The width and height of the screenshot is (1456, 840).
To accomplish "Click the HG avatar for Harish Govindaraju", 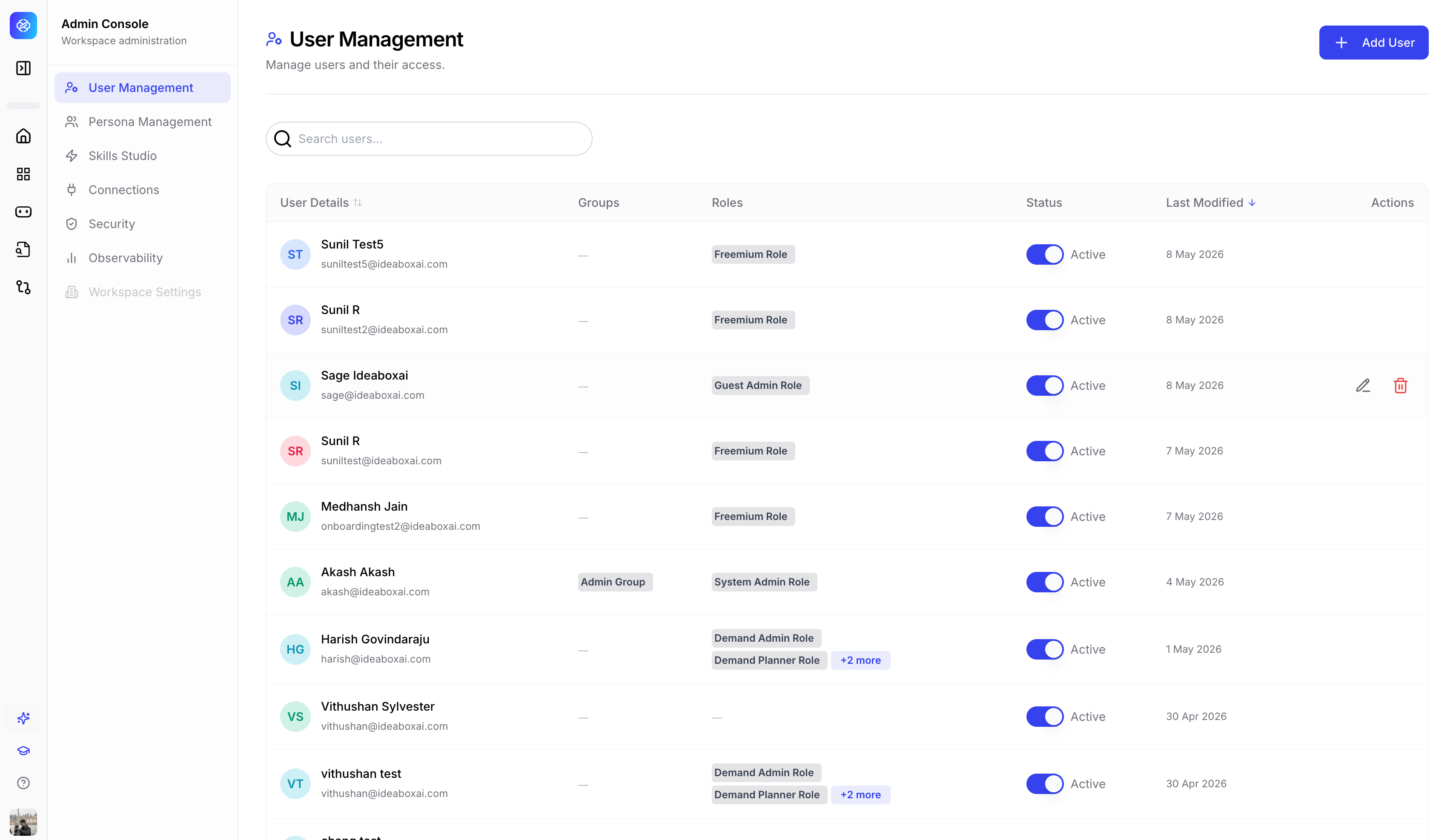I will 295,649.
